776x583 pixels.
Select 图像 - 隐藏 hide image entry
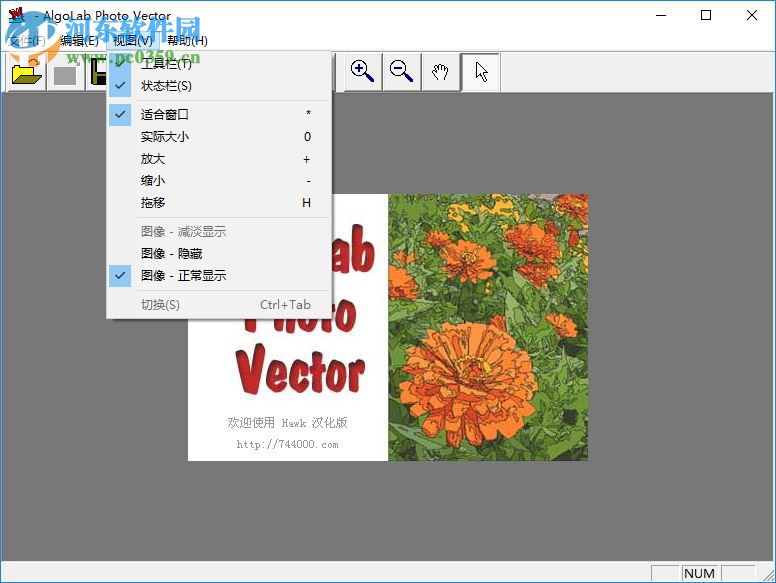coord(219,254)
